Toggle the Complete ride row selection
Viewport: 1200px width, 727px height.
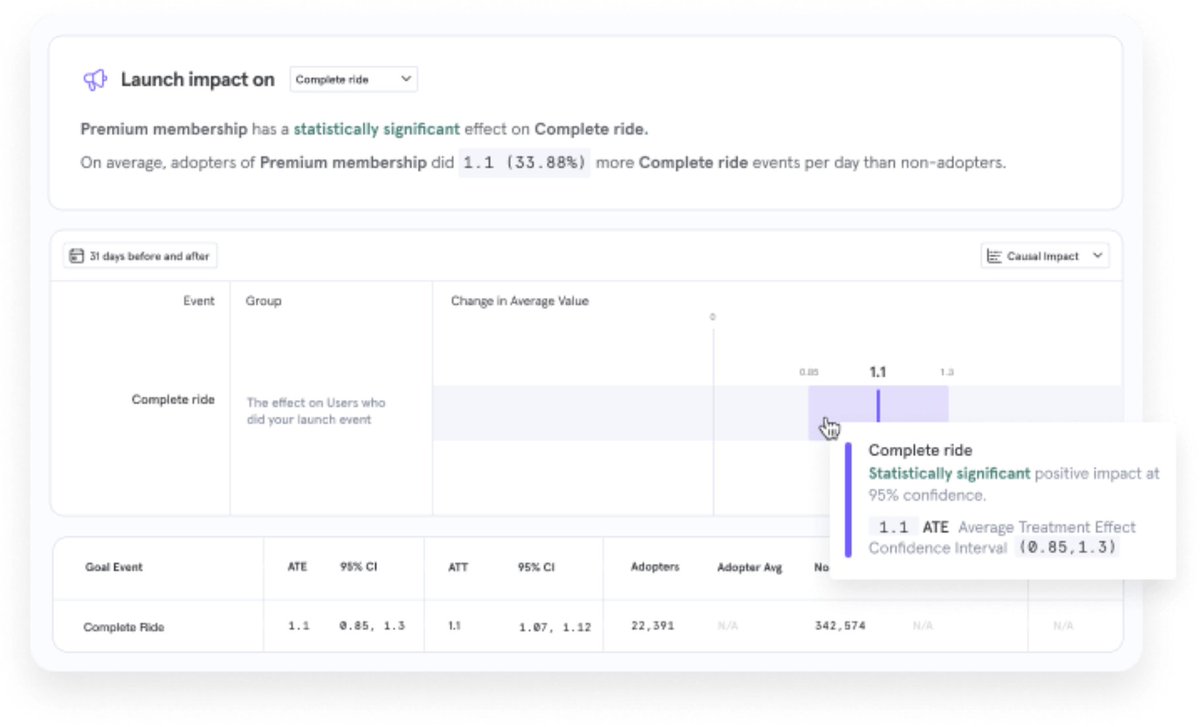click(x=176, y=398)
